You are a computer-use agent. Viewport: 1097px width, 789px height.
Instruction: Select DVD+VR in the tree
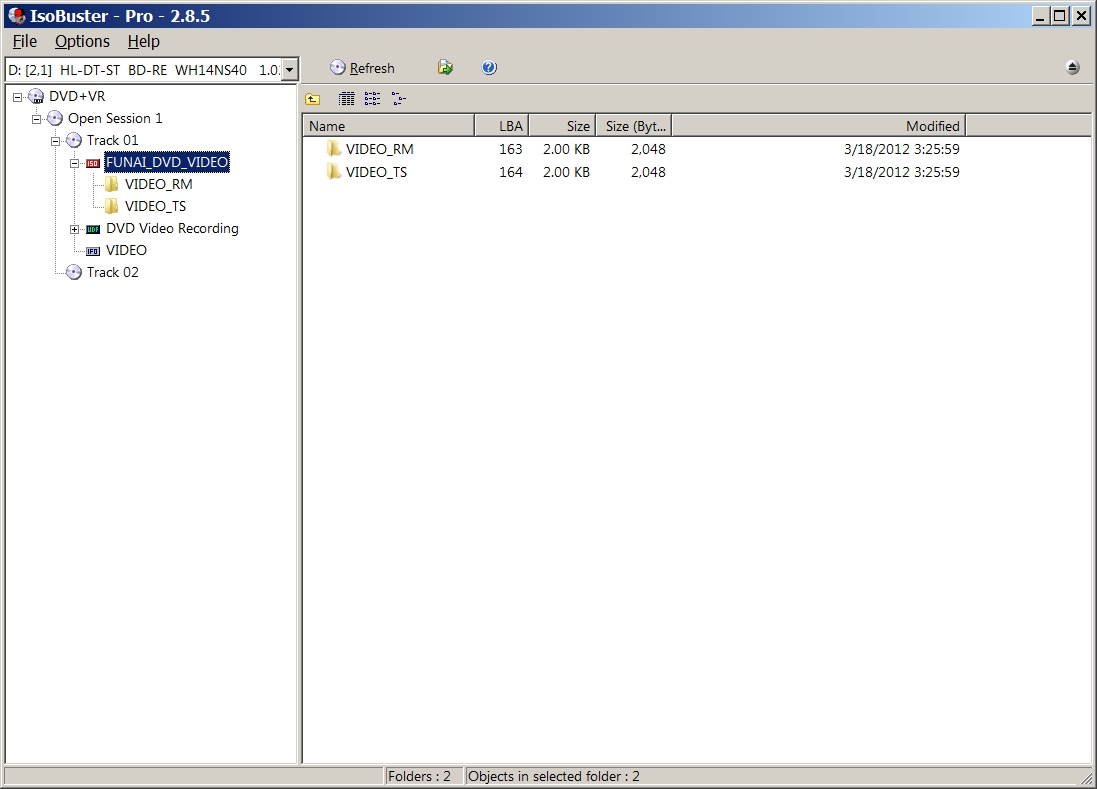pos(77,97)
